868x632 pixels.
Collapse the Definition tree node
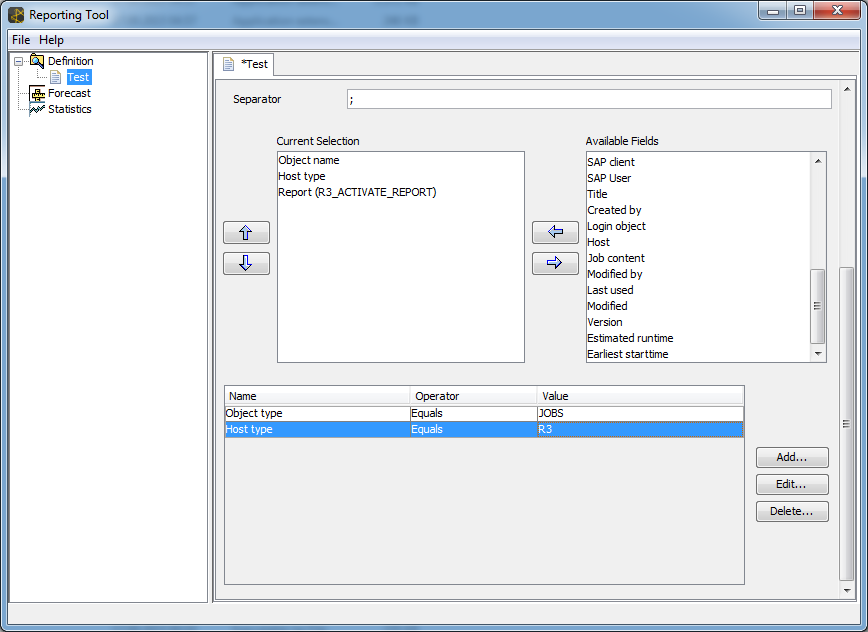click(18, 61)
